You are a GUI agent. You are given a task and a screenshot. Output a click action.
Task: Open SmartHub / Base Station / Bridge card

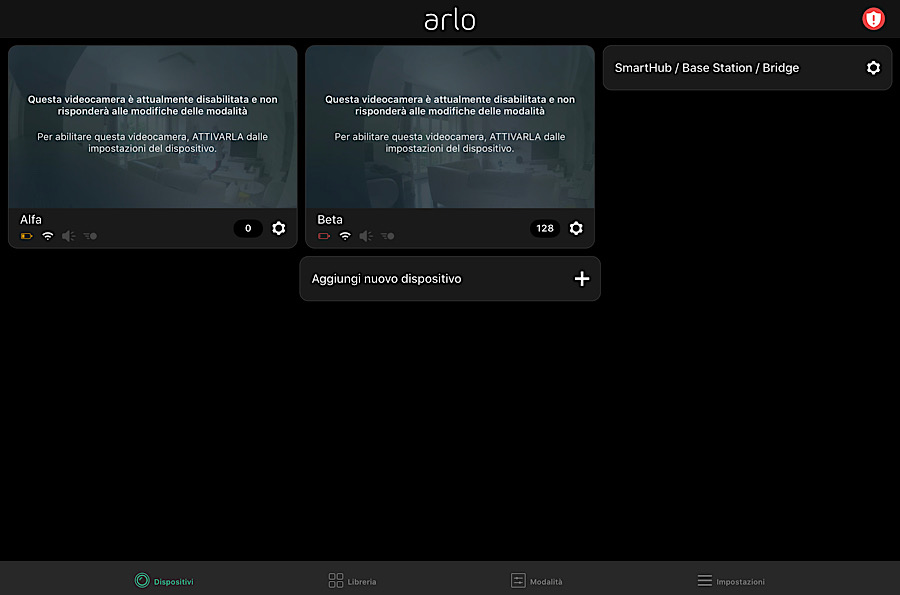click(x=747, y=68)
